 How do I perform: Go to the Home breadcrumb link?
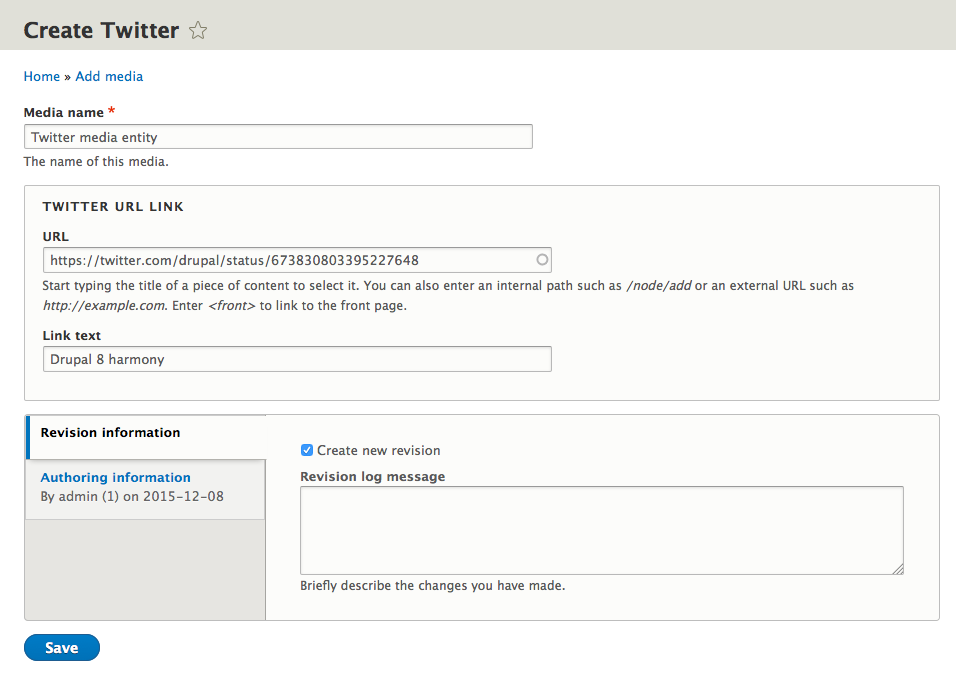[x=41, y=76]
